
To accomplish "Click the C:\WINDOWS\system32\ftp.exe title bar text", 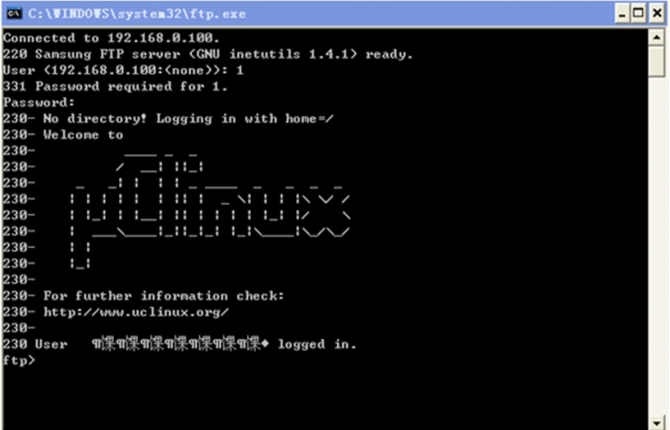I will [137, 14].
